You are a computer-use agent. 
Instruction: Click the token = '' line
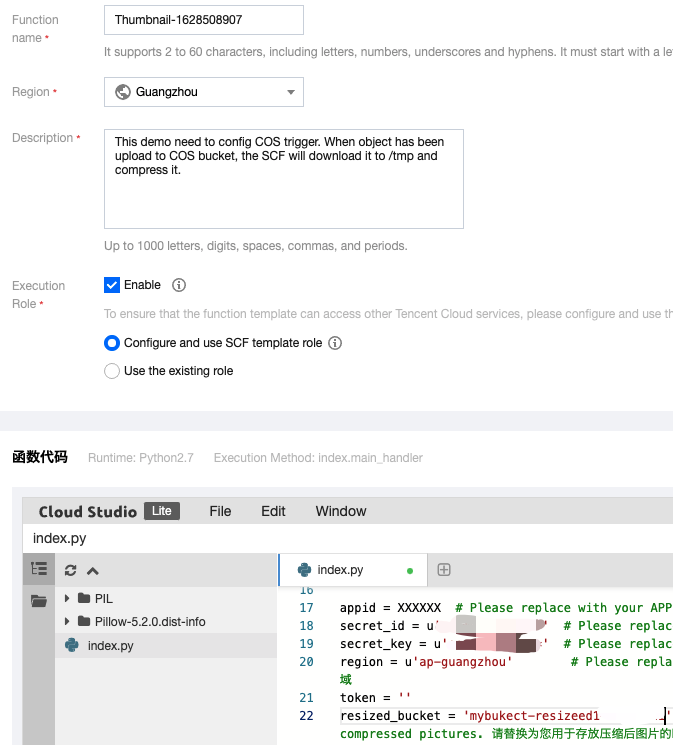pos(375,697)
